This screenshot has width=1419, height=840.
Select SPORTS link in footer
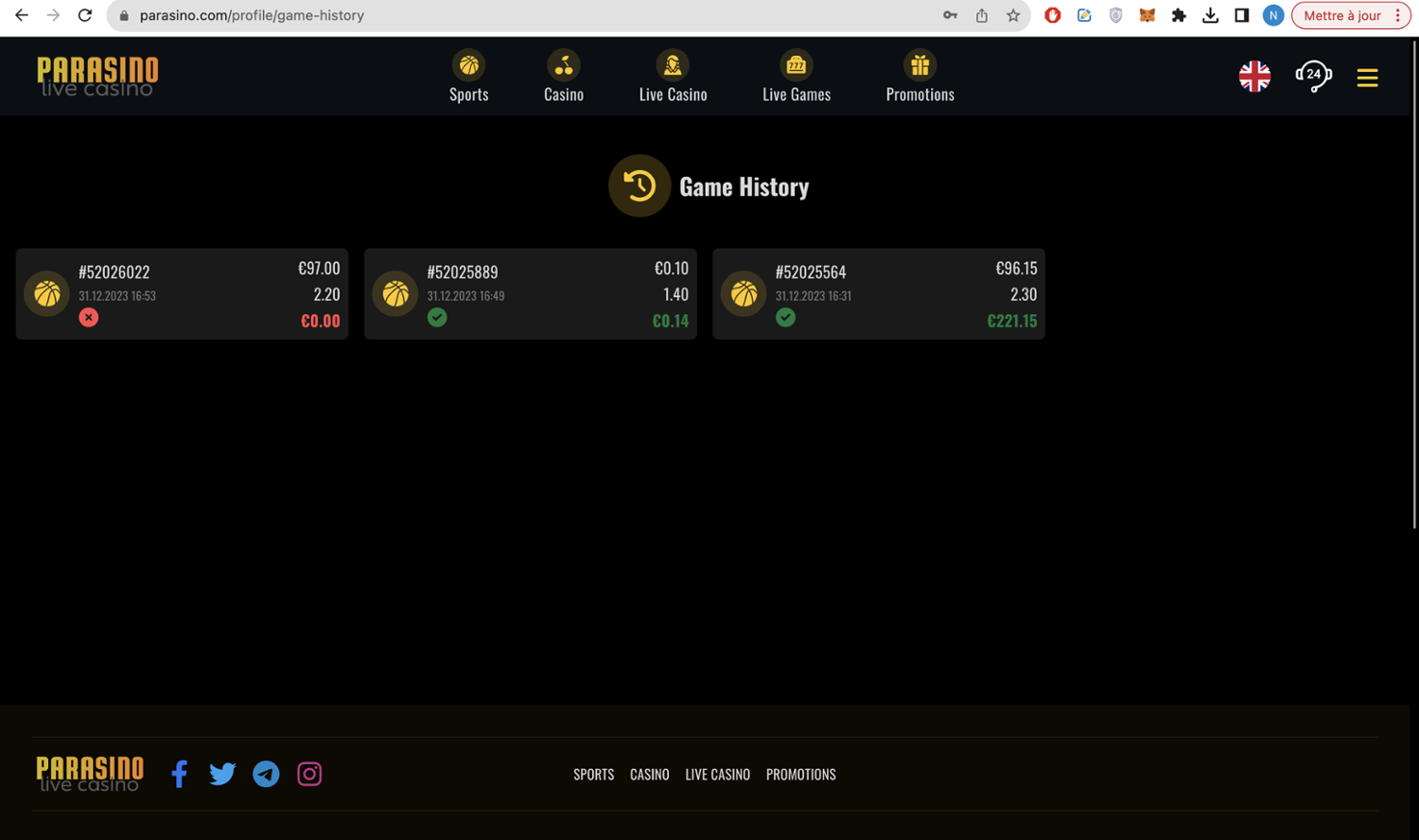593,775
